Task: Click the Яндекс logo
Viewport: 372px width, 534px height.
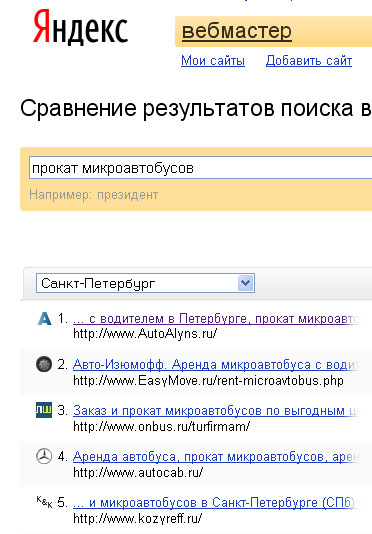Action: (x=80, y=28)
